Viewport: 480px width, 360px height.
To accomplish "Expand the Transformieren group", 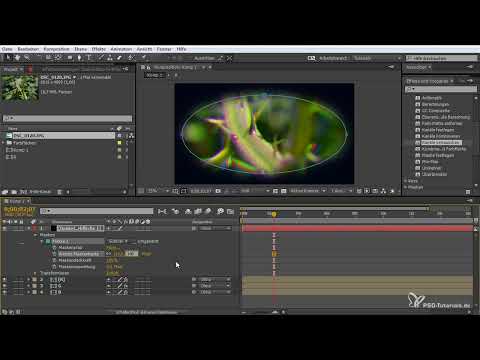I will coord(35,273).
